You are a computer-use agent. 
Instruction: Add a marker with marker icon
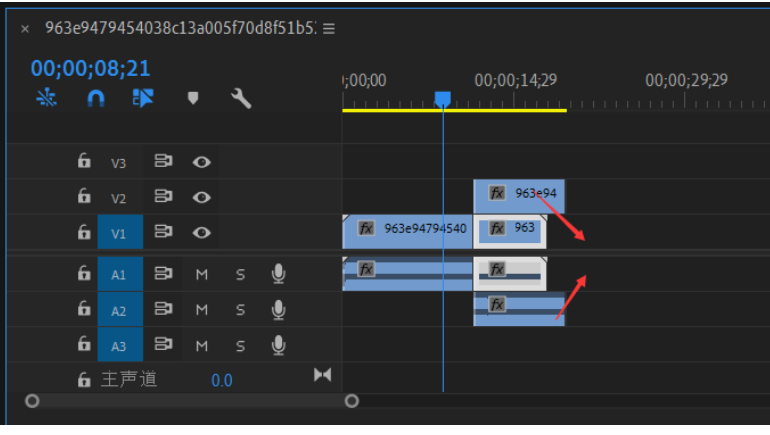click(193, 98)
